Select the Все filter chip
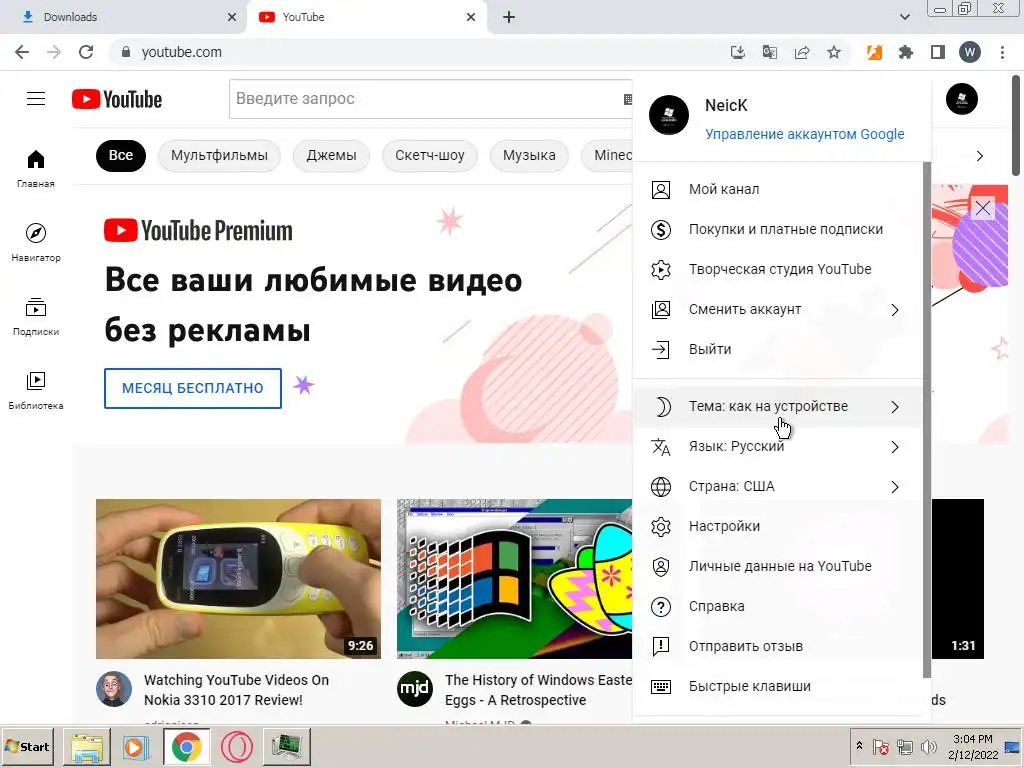The image size is (1024, 768). (121, 155)
